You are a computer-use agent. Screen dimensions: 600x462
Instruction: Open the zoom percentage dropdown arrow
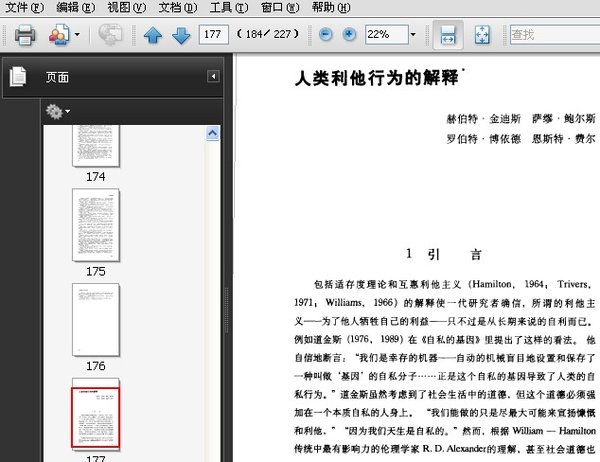pyautogui.click(x=413, y=35)
